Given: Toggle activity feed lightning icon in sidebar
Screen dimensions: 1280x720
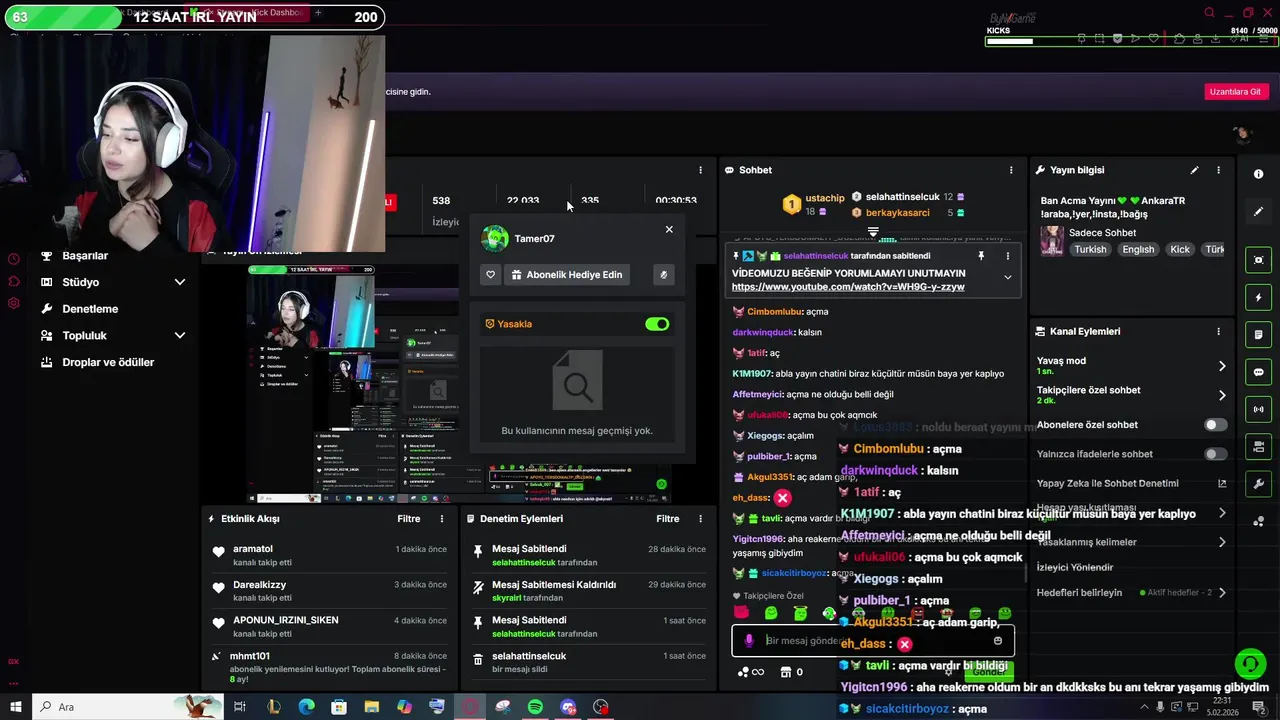Looking at the screenshot, I should [x=1259, y=298].
